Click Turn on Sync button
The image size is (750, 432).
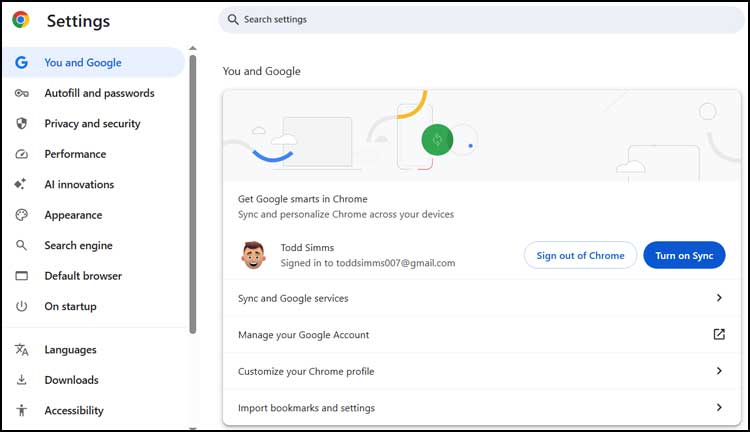pos(684,255)
